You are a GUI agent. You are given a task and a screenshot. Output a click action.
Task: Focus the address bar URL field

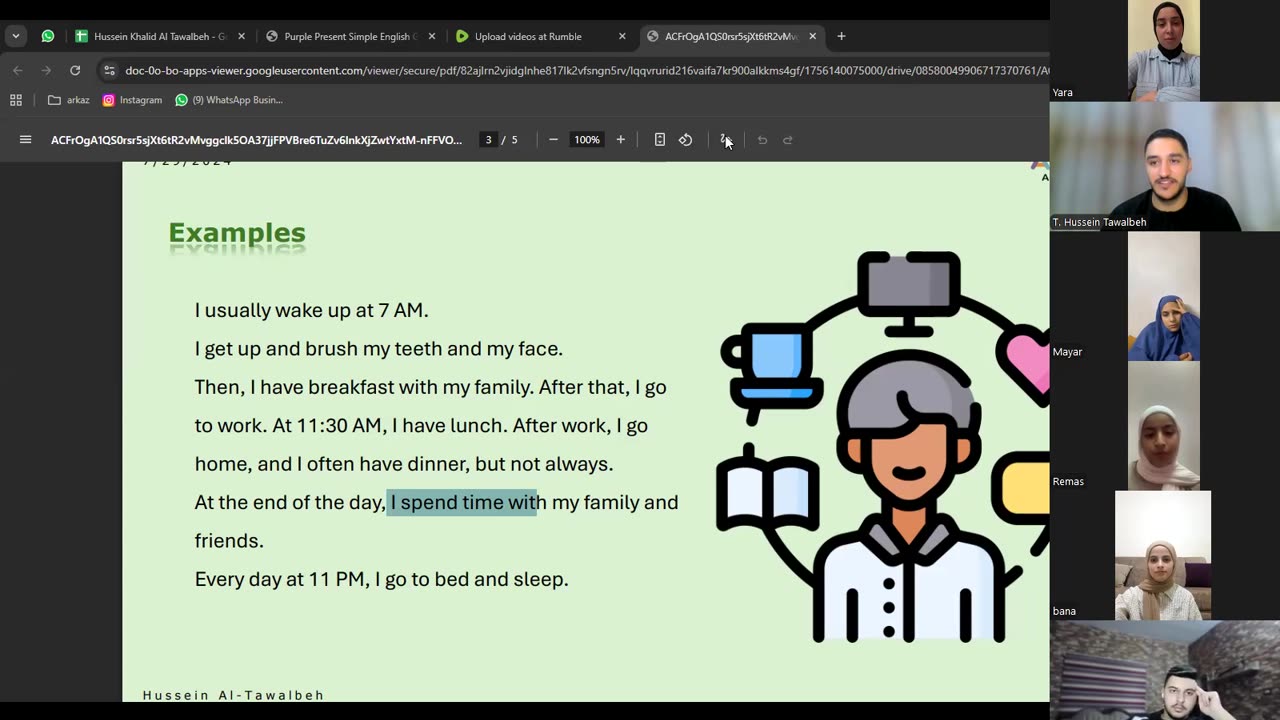(585, 71)
